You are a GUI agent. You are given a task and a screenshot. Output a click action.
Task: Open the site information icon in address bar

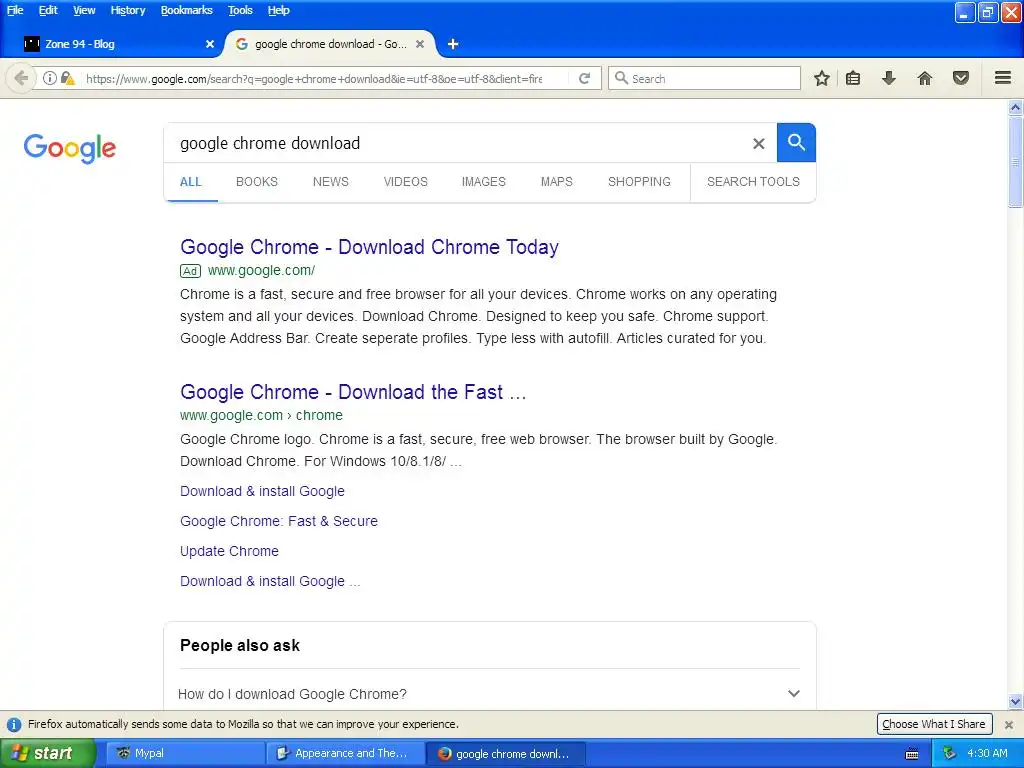click(x=50, y=78)
